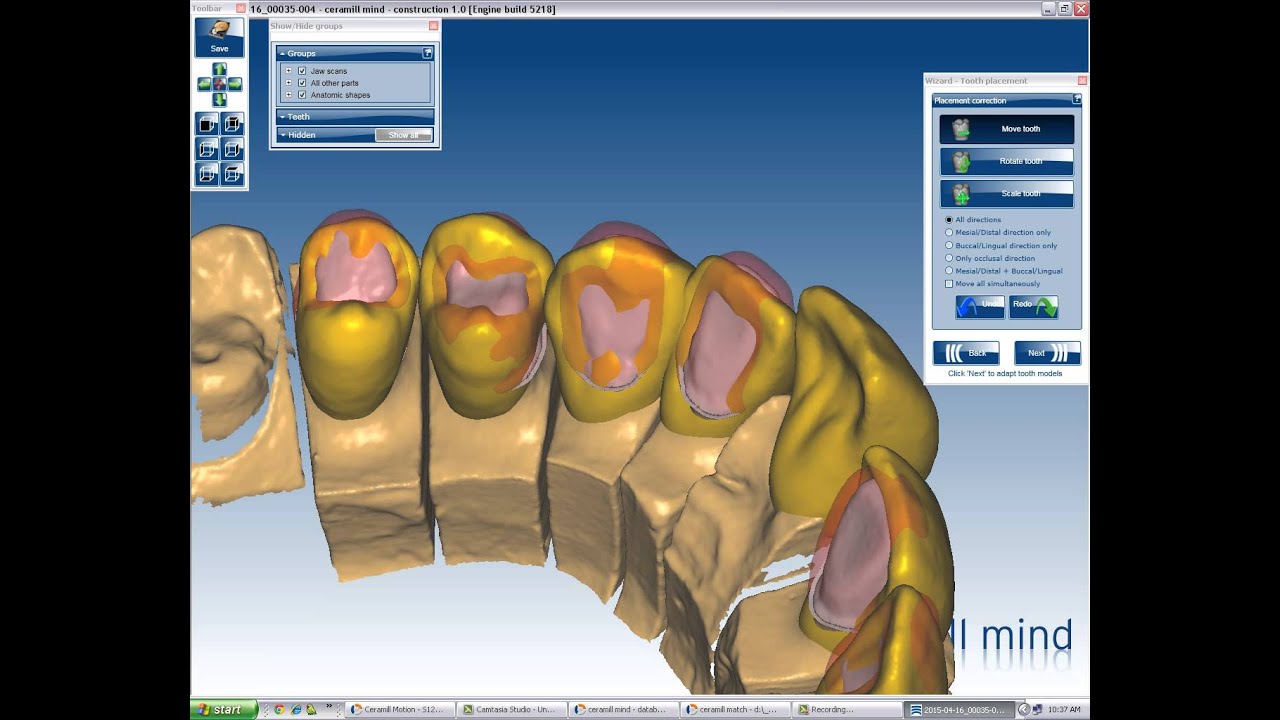Select view cube with black back face, top row
The image size is (1280, 720).
[x=232, y=124]
